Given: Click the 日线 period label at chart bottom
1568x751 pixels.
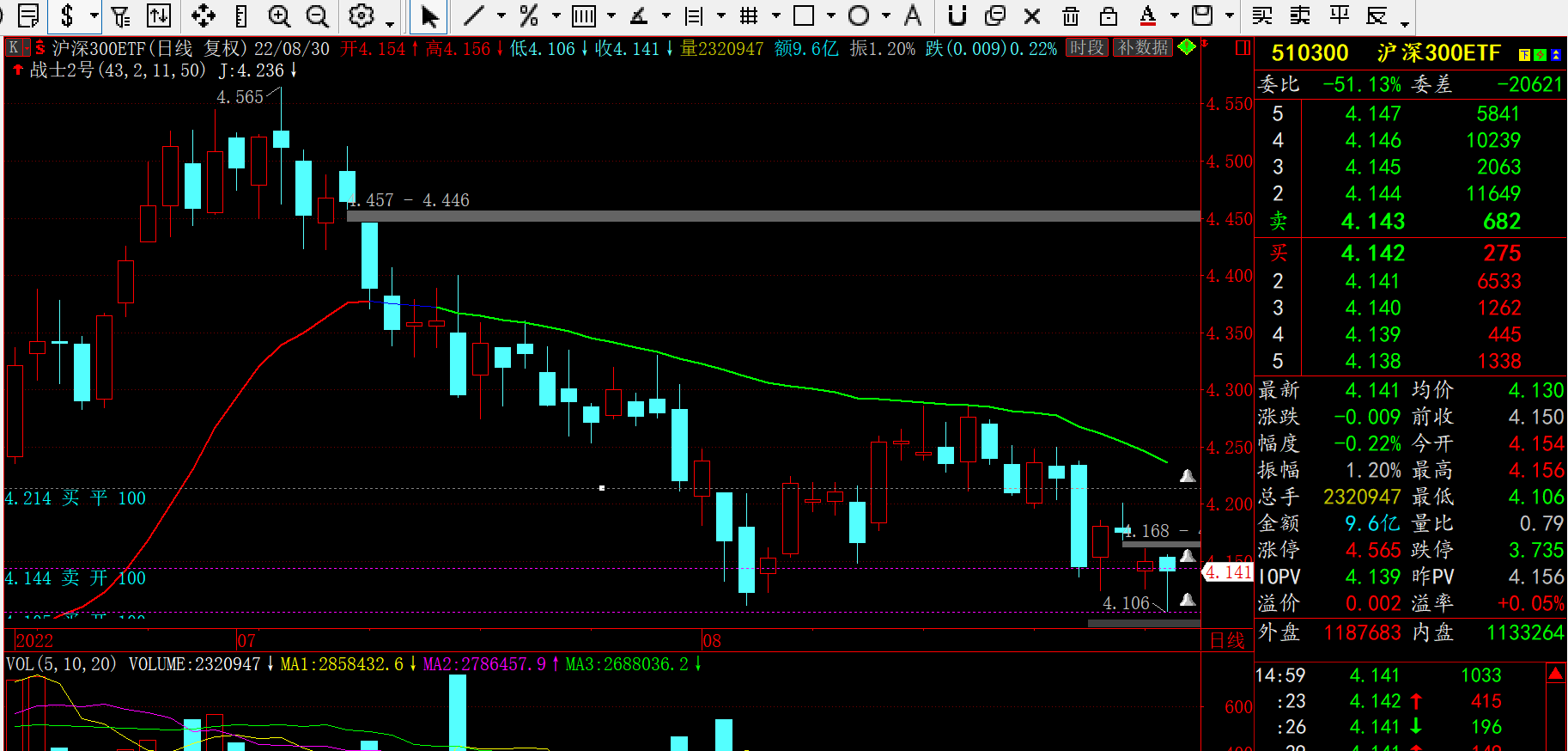Looking at the screenshot, I should [1227, 640].
